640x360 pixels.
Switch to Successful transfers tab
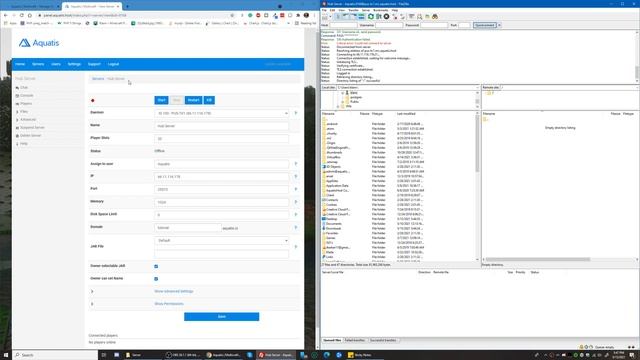pos(383,340)
